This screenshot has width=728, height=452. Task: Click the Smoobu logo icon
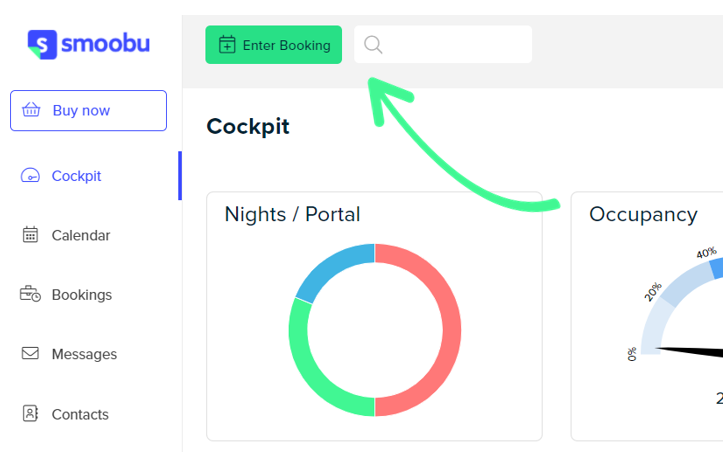42,45
